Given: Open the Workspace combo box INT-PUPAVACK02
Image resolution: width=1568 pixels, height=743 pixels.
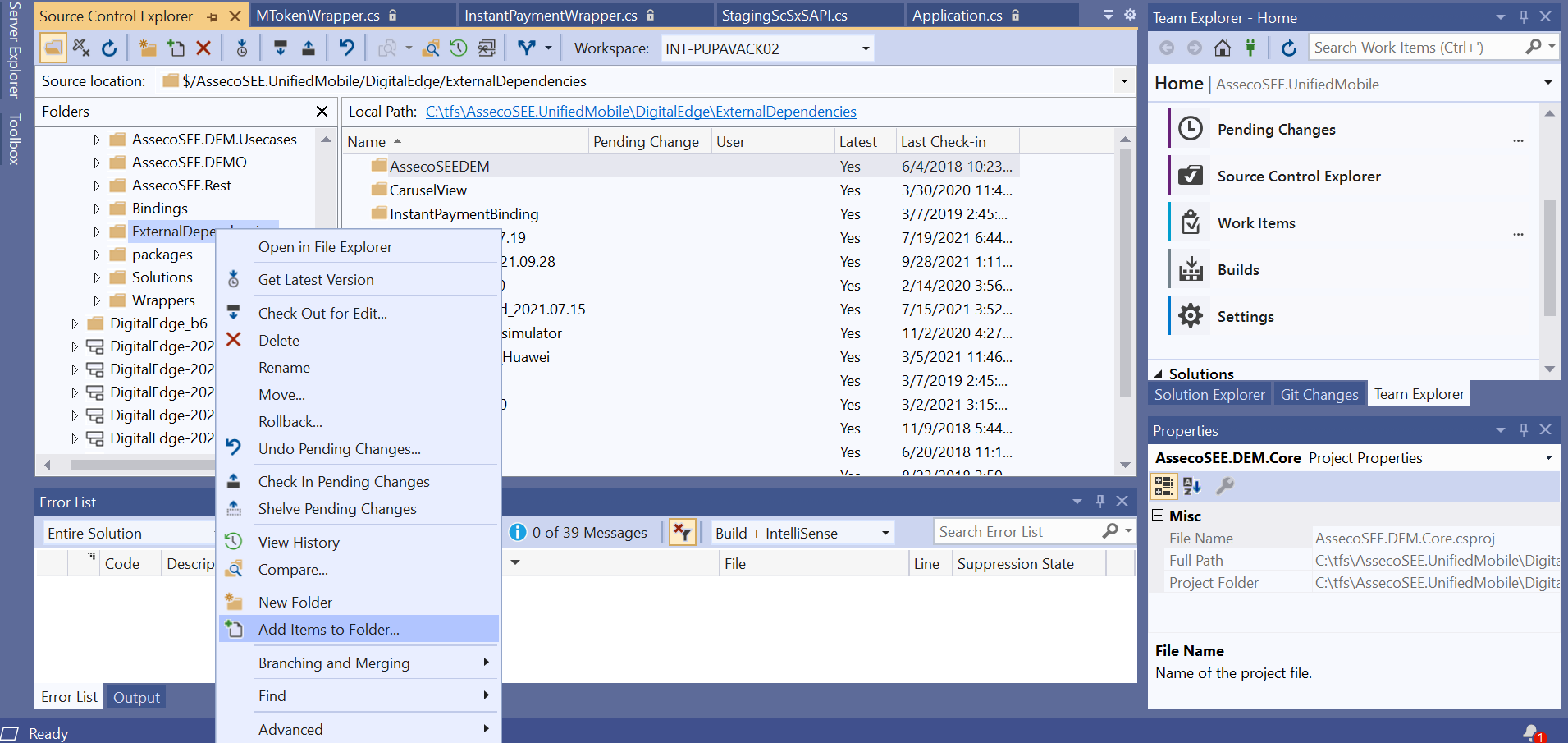Looking at the screenshot, I should pos(767,48).
